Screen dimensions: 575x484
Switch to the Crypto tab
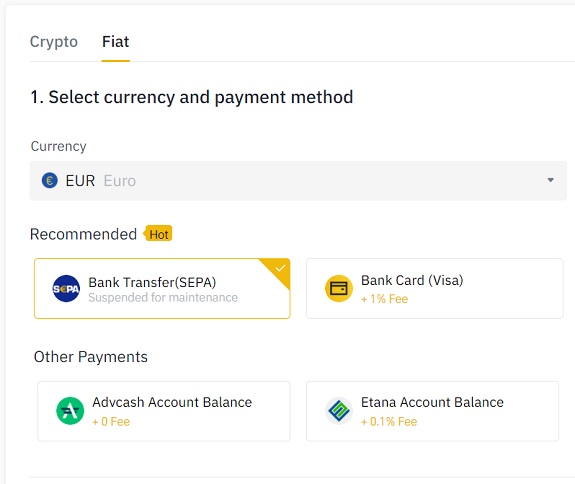(x=54, y=42)
